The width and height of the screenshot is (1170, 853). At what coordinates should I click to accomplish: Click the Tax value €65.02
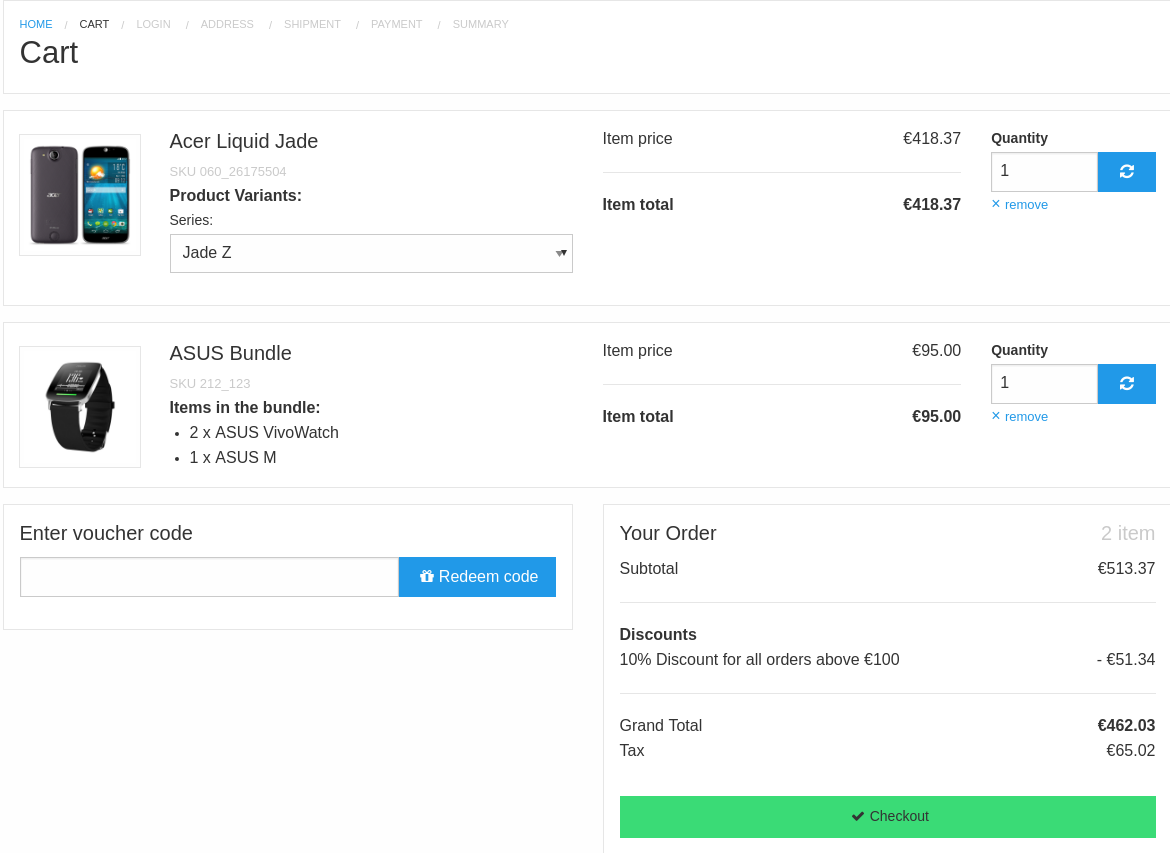pyautogui.click(x=1130, y=751)
